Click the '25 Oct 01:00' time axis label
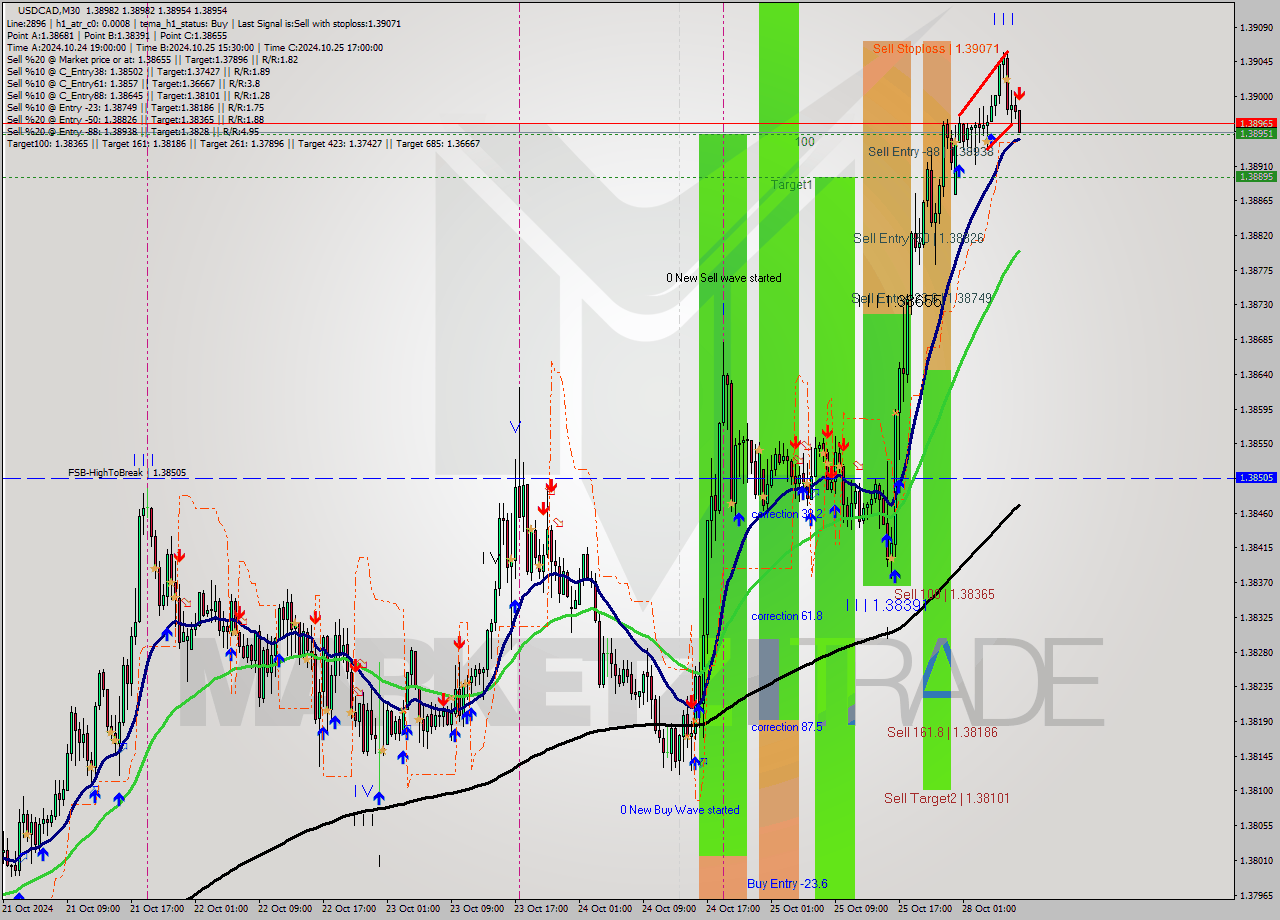The width and height of the screenshot is (1280, 920). click(x=797, y=909)
